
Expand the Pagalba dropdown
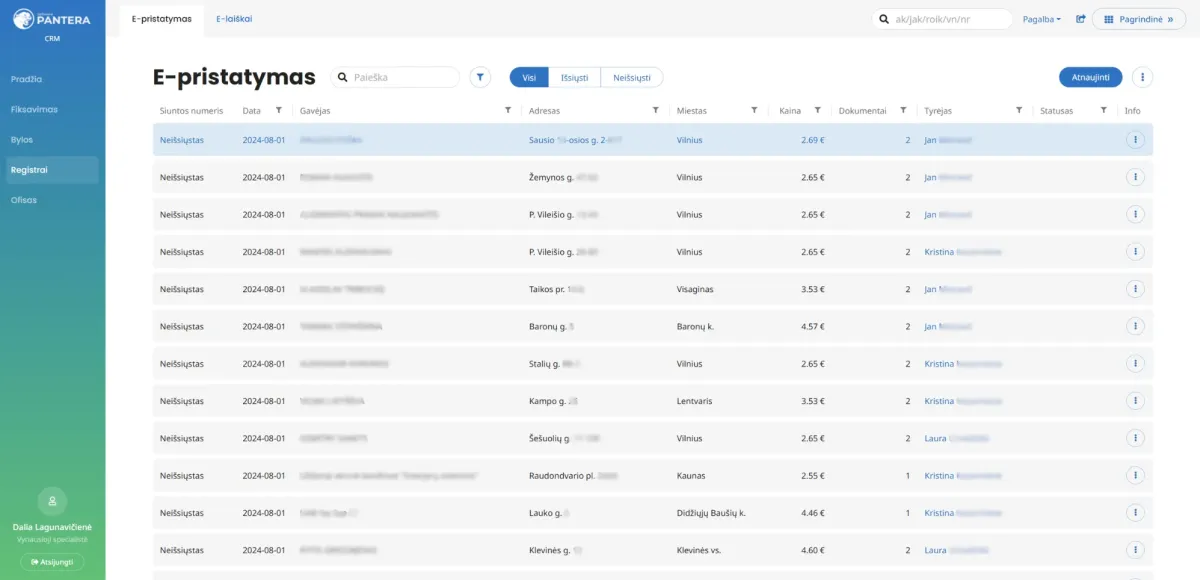pyautogui.click(x=1042, y=19)
